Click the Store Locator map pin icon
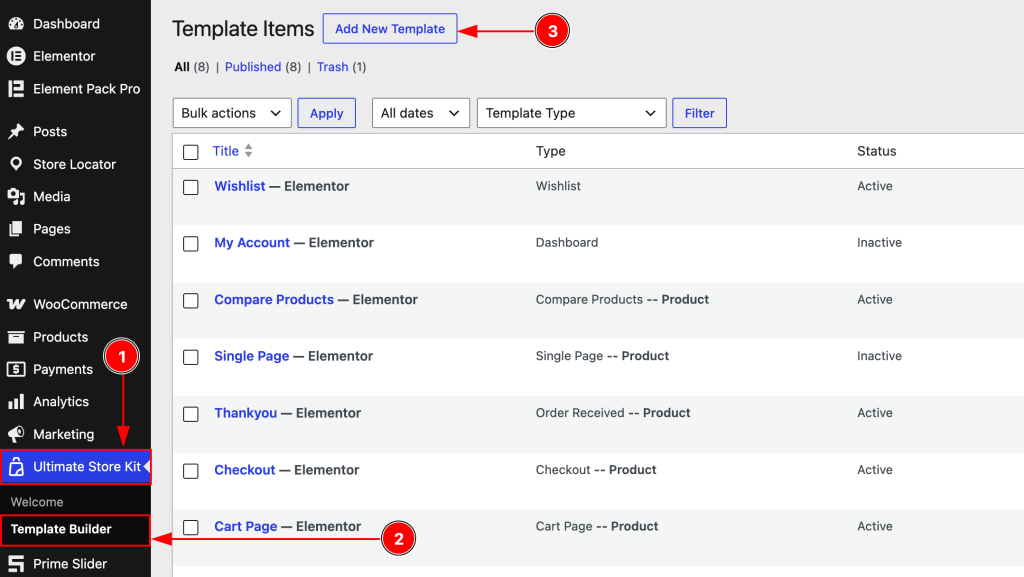 (x=16, y=164)
